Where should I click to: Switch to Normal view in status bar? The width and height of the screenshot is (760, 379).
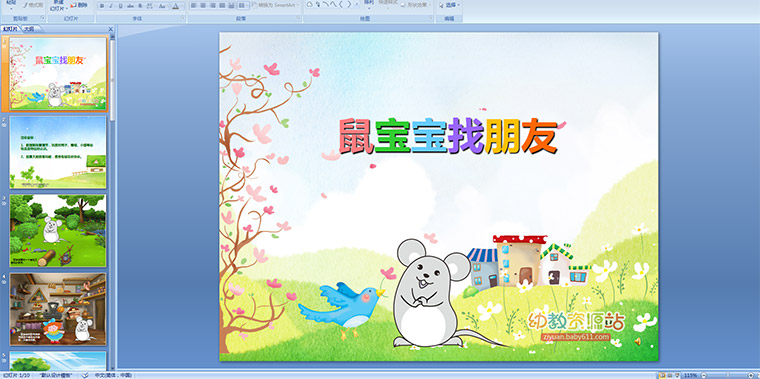click(x=662, y=376)
